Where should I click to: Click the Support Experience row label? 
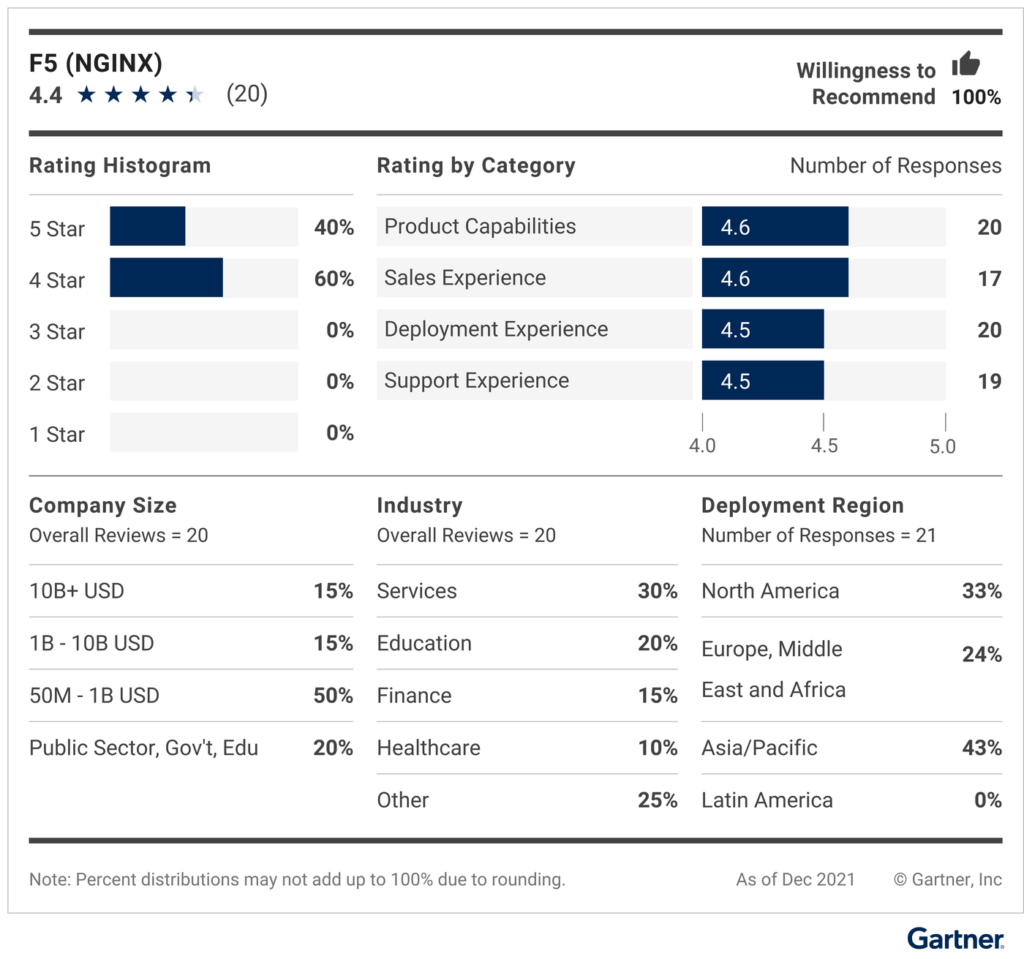[477, 380]
